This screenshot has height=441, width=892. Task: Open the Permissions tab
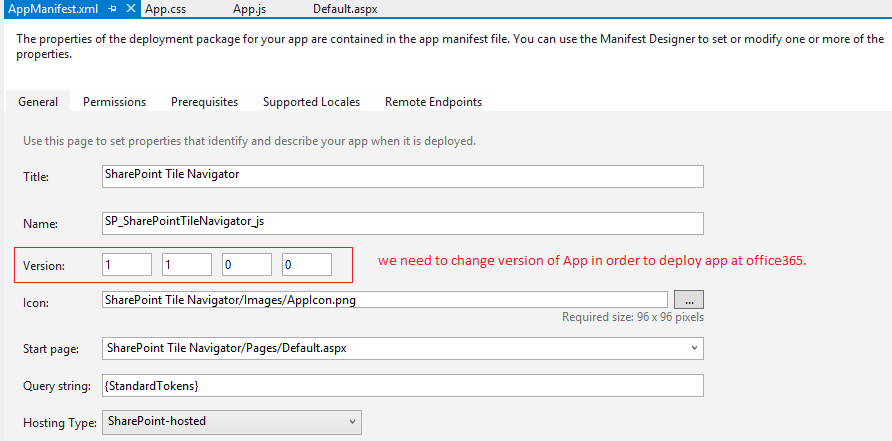pos(114,102)
